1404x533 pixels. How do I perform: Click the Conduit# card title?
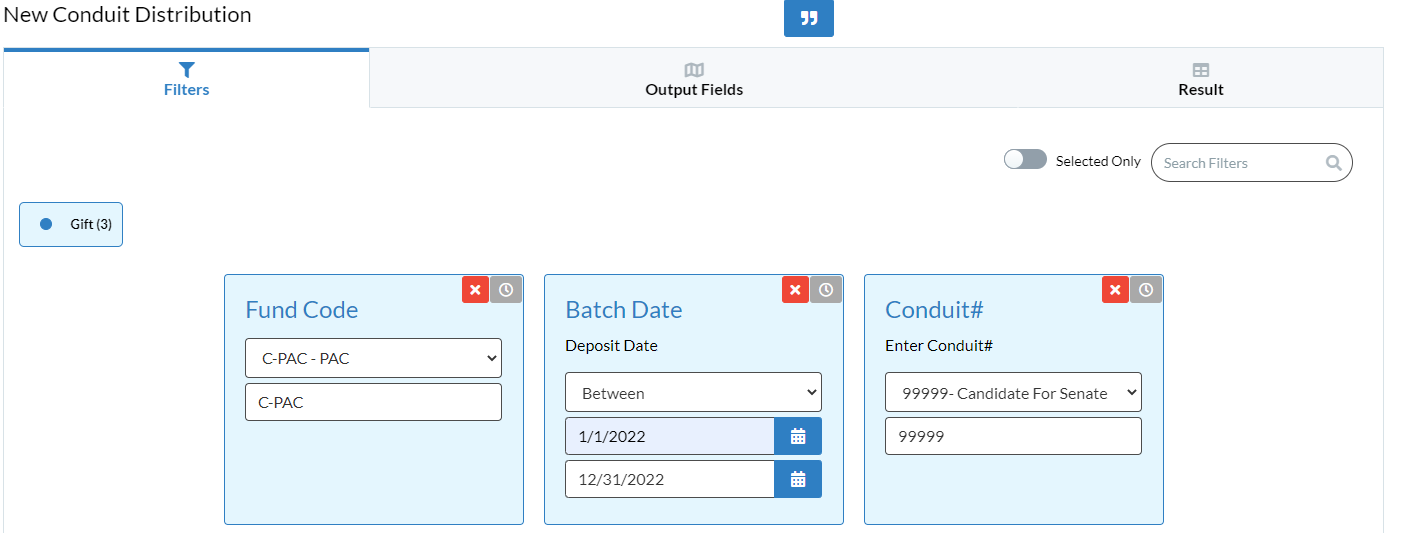coord(935,310)
